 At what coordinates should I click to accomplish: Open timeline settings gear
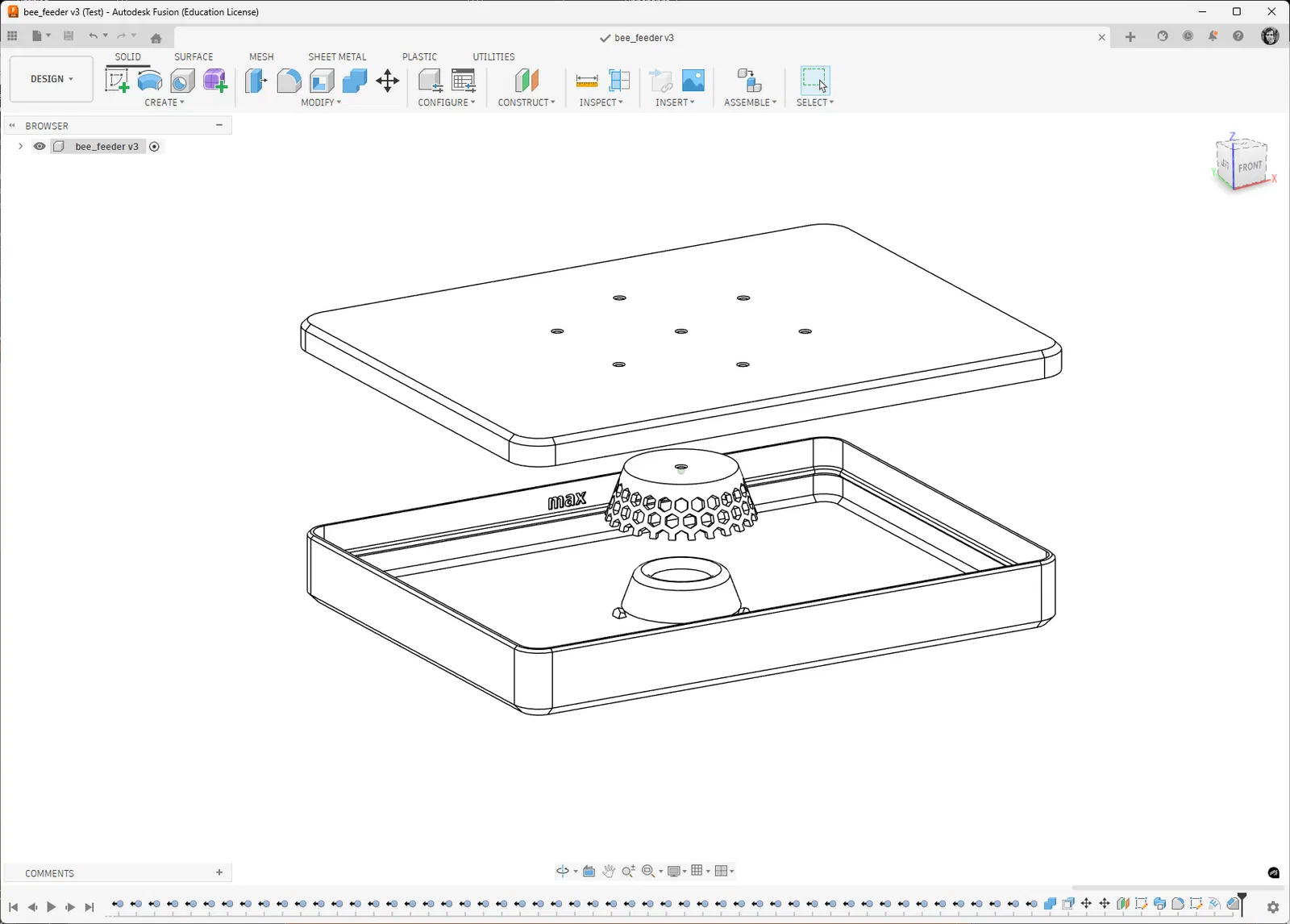1273,907
